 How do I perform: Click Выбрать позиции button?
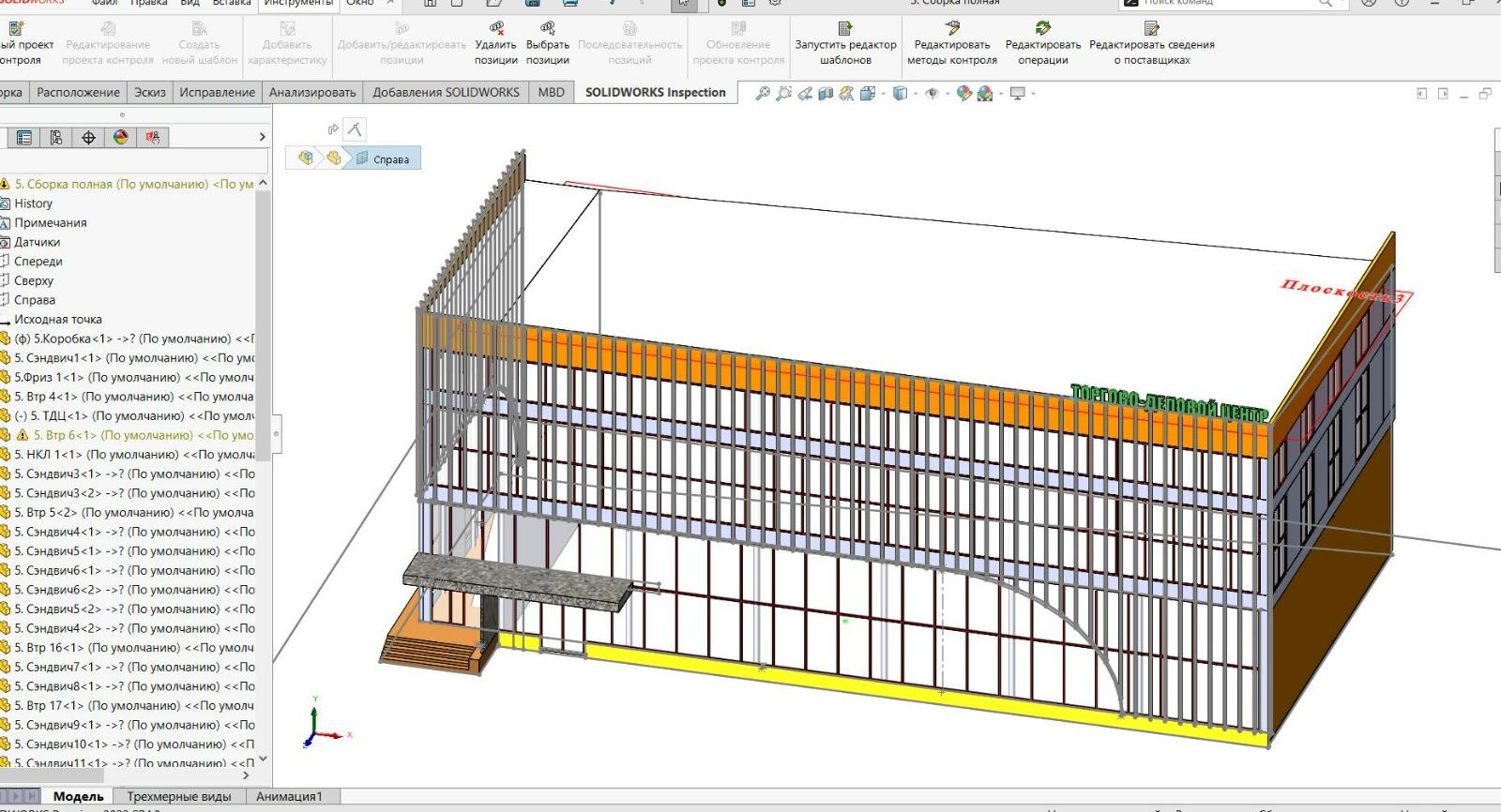548,44
